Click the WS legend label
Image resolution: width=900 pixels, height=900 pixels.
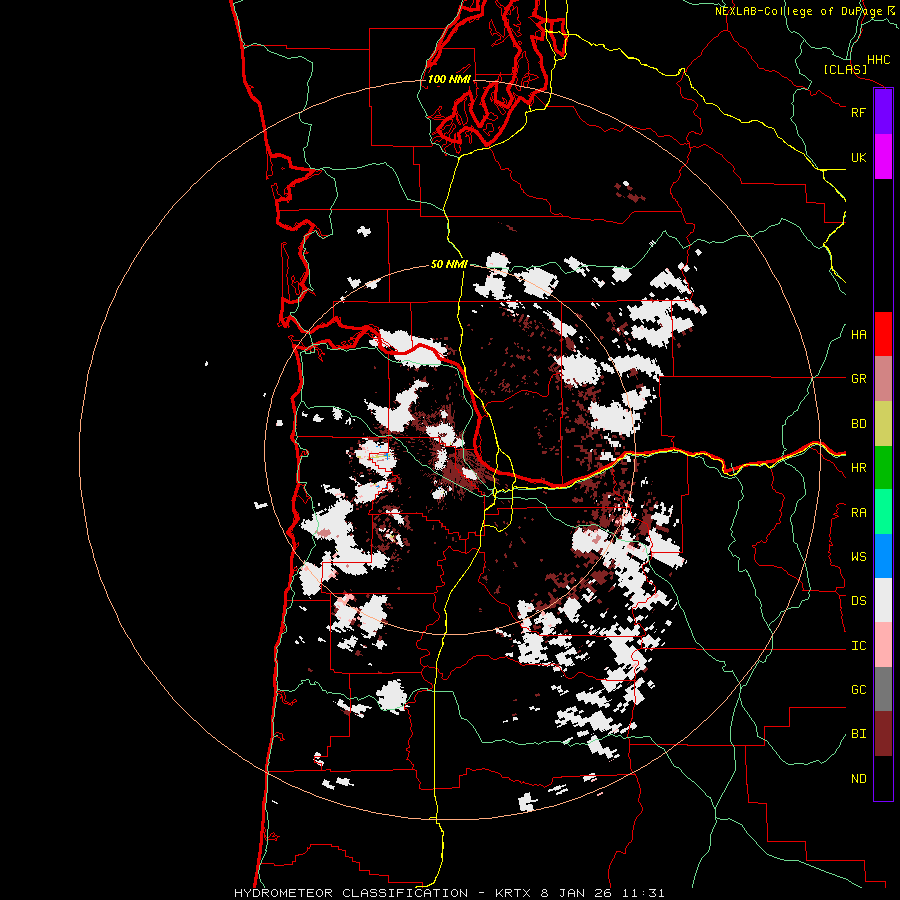tap(859, 557)
